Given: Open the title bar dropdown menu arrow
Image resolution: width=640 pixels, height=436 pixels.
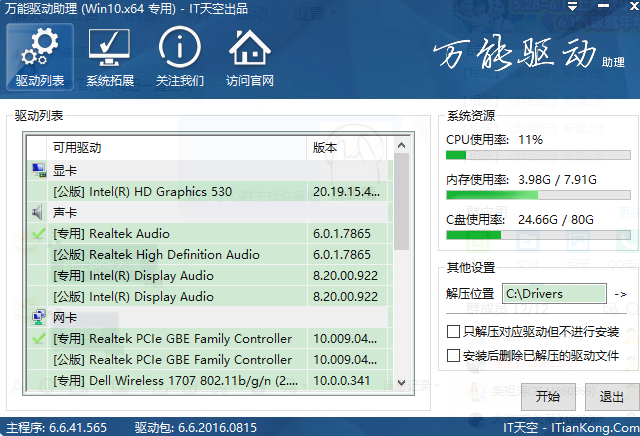Looking at the screenshot, I should click(x=573, y=7).
